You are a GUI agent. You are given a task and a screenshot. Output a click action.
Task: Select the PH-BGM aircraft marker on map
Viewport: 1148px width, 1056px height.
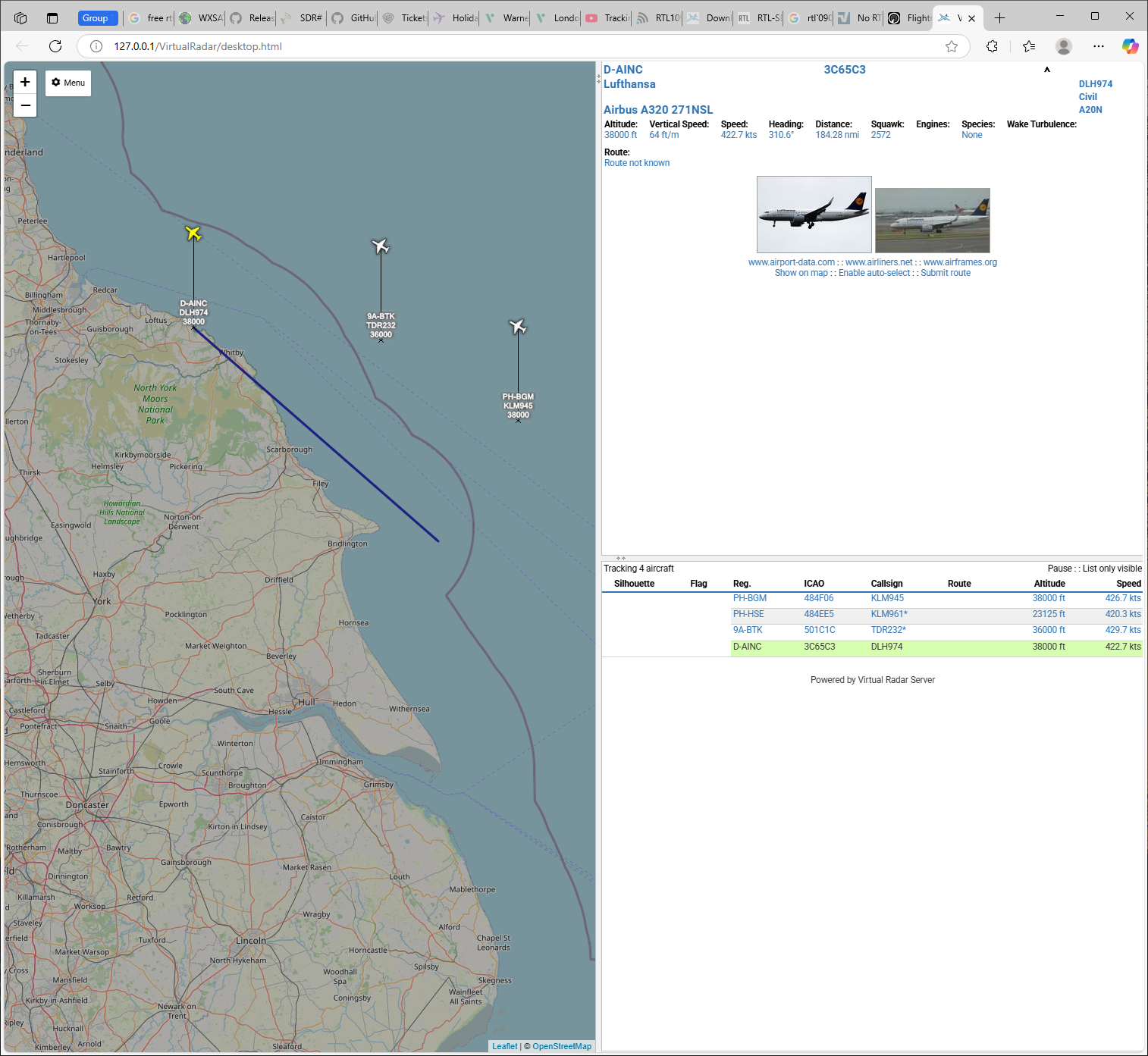point(518,327)
